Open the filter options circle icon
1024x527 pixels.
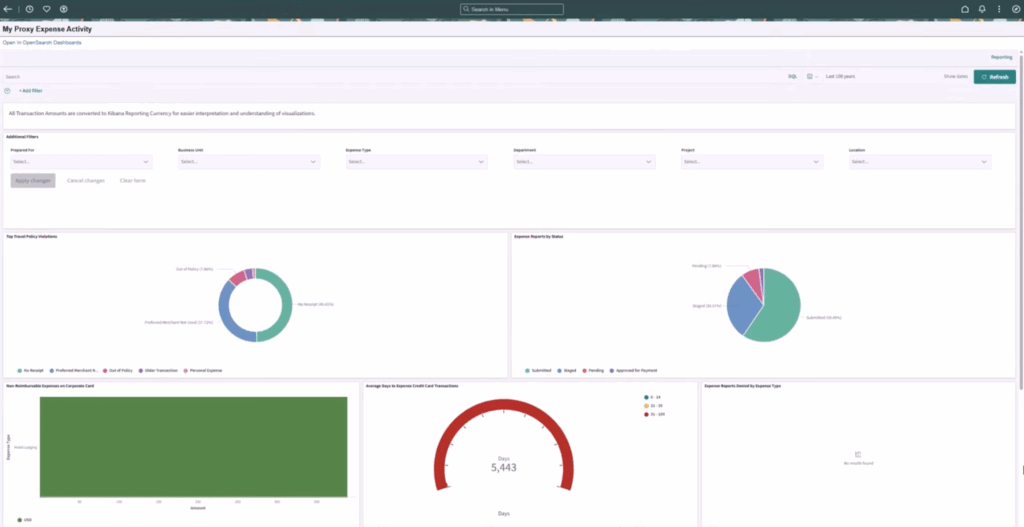coord(7,91)
